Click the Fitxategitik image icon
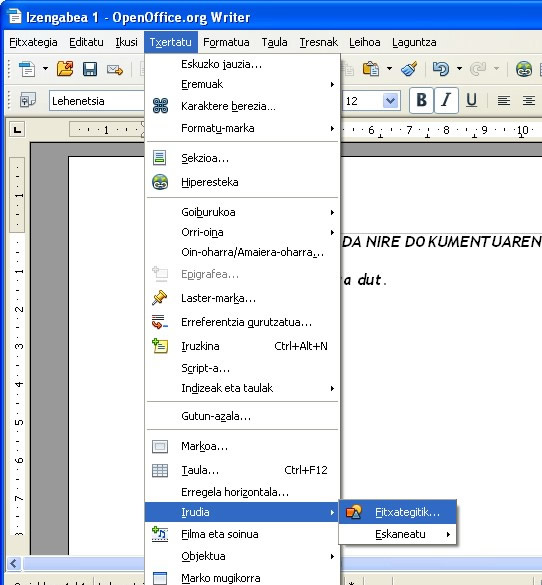This screenshot has height=585, width=542. point(353,512)
